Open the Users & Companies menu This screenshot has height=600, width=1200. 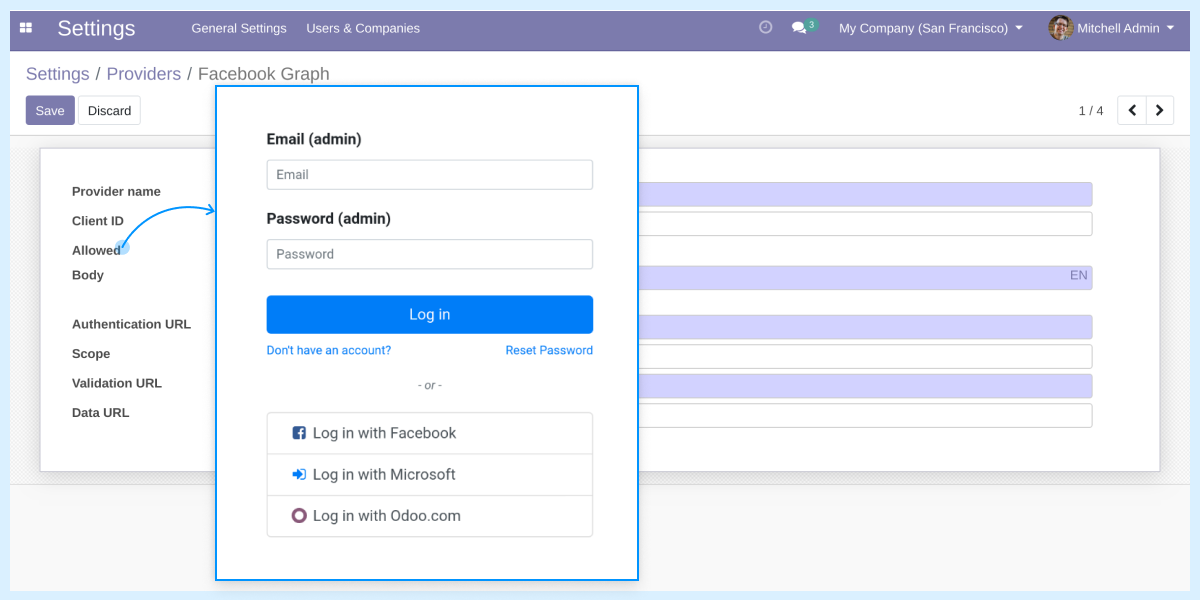(363, 29)
